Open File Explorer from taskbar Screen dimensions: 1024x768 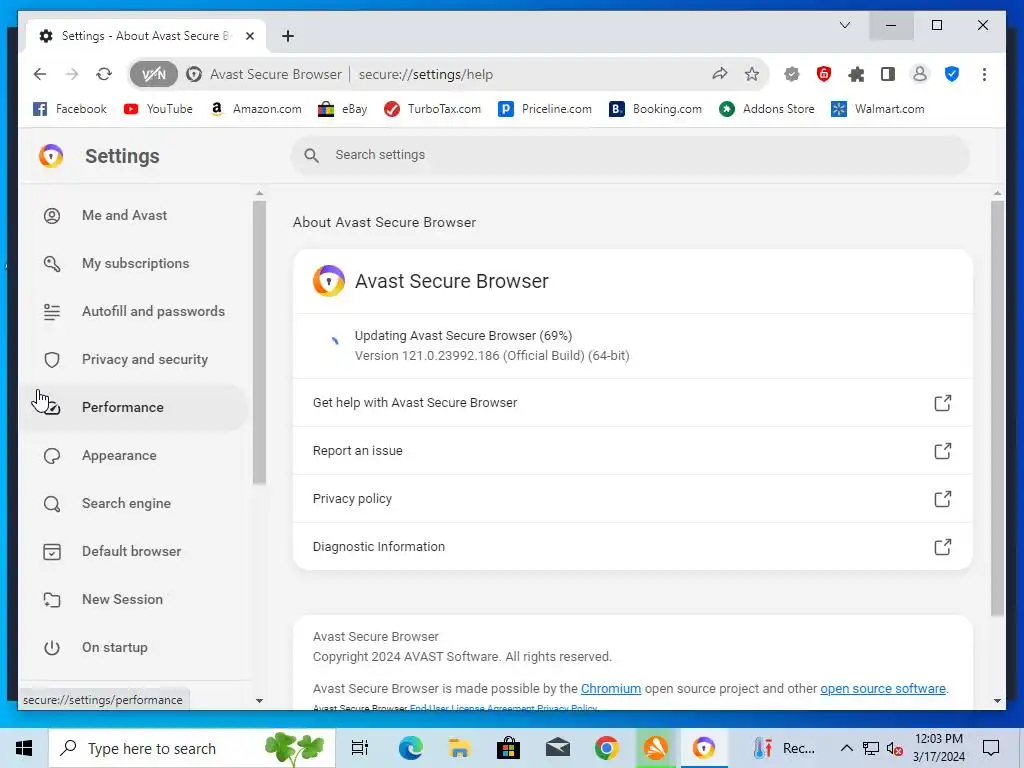[x=459, y=748]
